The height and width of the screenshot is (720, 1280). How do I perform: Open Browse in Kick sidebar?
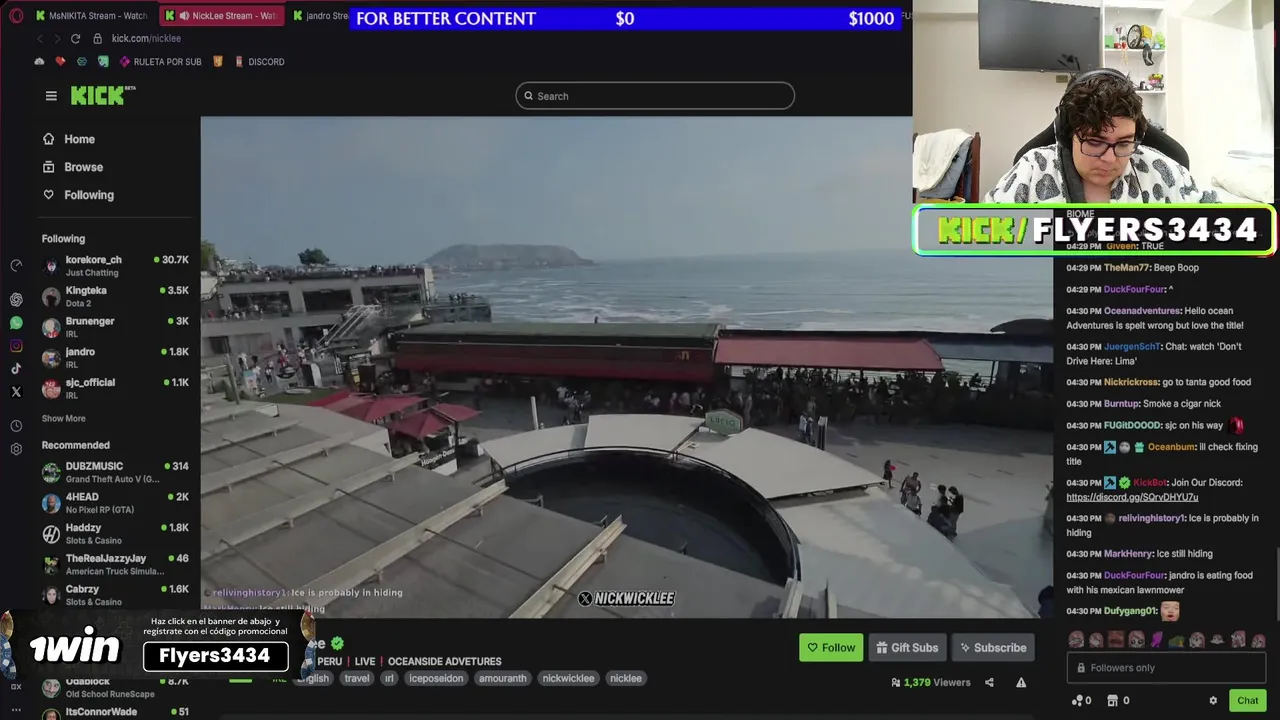coord(72,167)
